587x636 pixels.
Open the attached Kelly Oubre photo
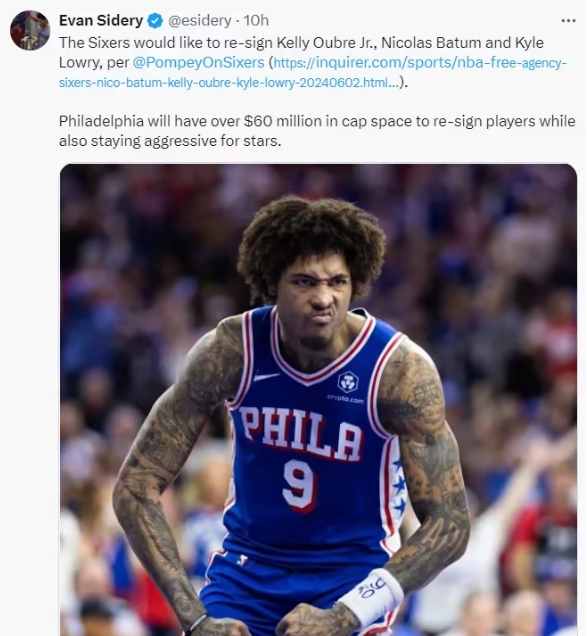click(x=318, y=400)
